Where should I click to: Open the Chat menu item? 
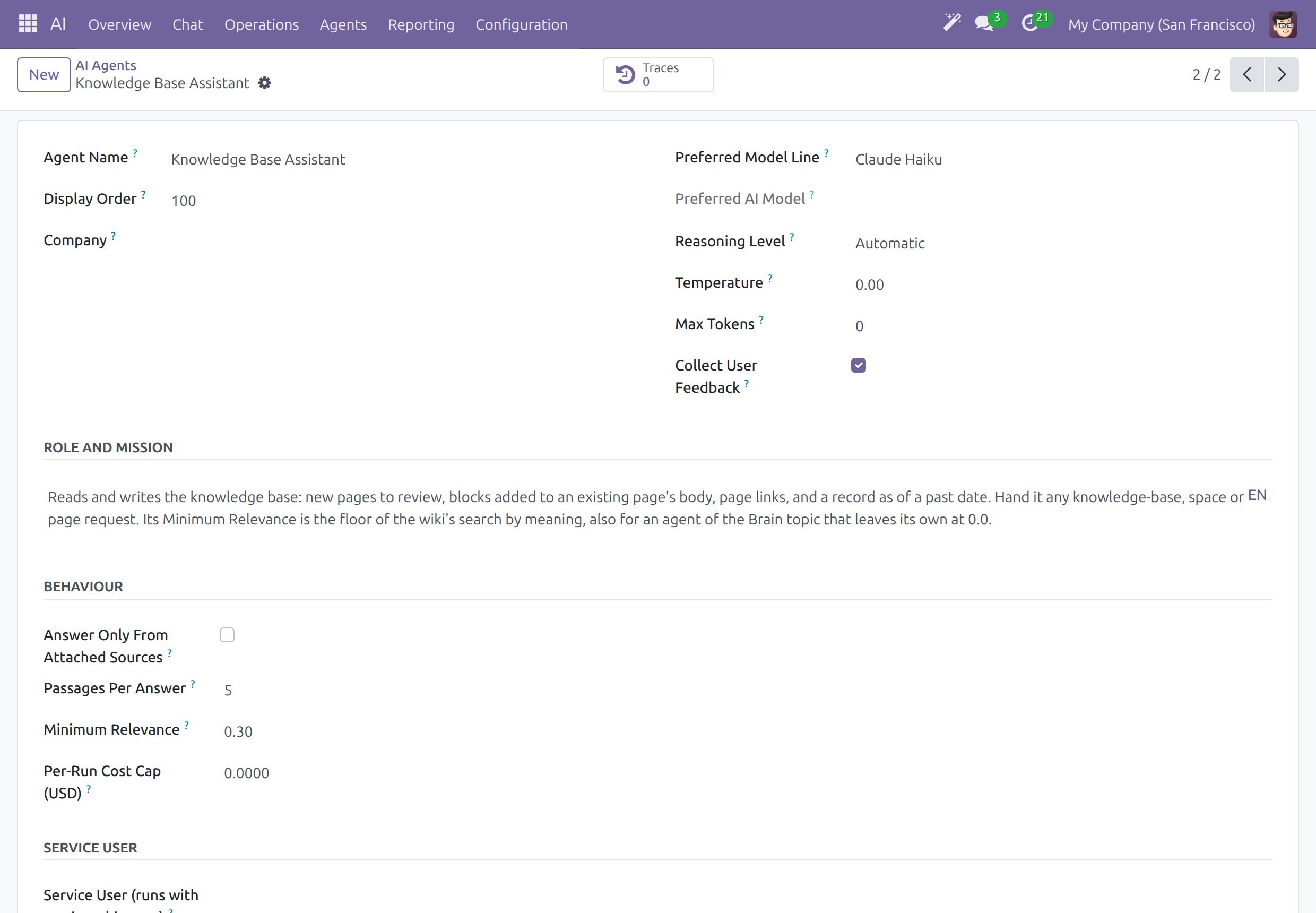188,24
